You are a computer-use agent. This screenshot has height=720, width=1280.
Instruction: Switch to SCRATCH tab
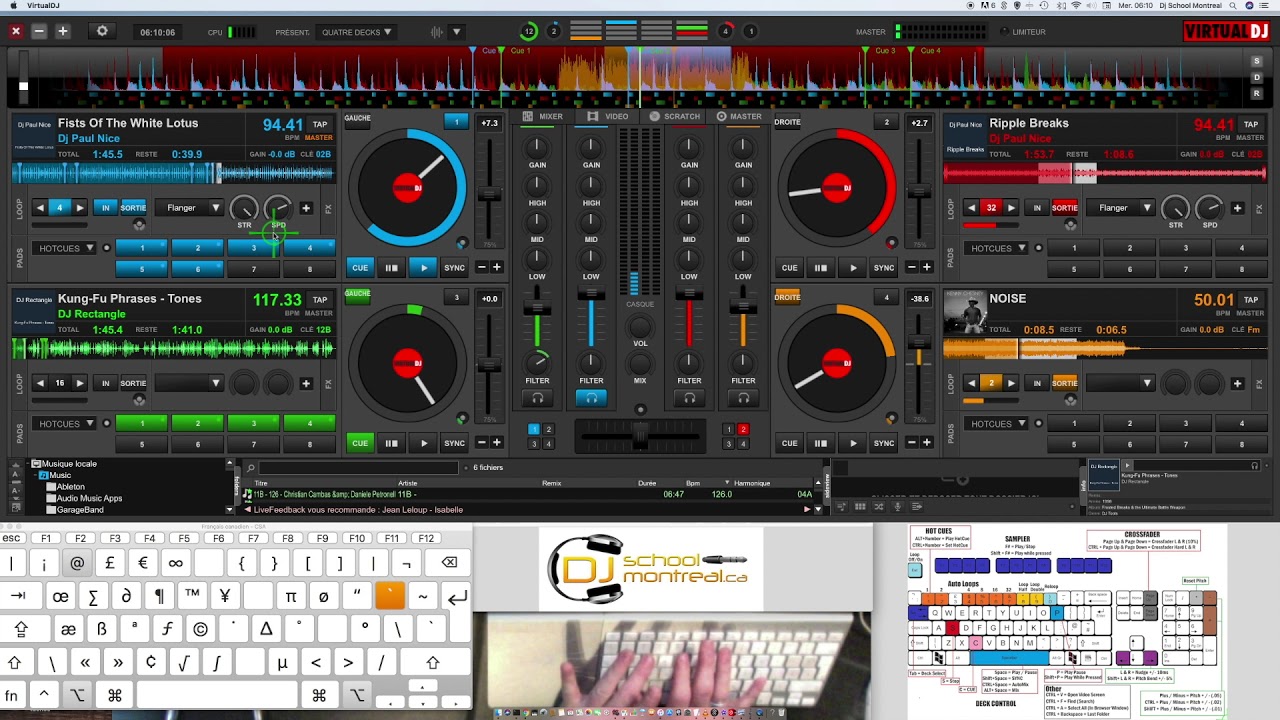coord(675,117)
